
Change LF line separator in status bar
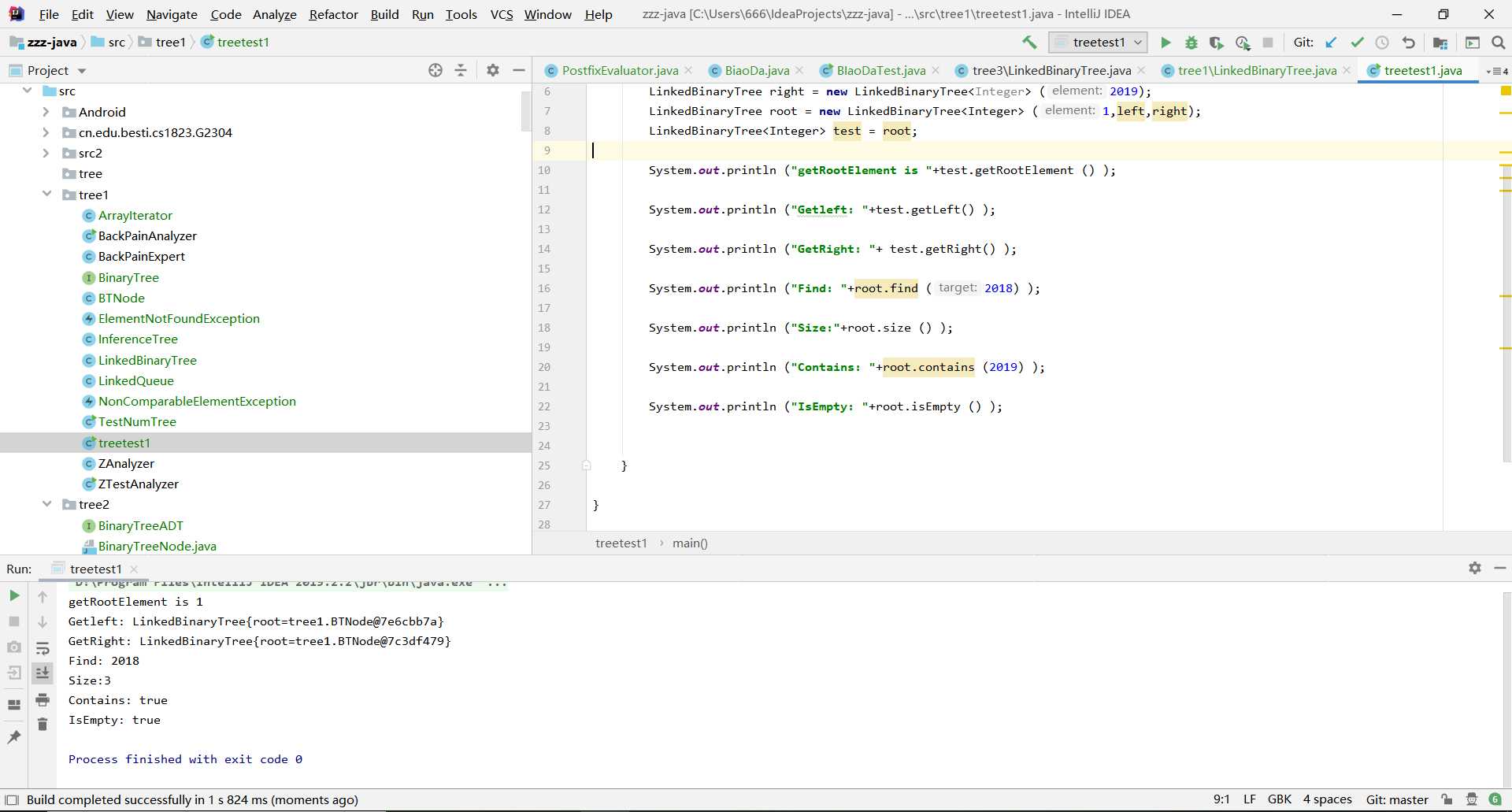point(1249,799)
